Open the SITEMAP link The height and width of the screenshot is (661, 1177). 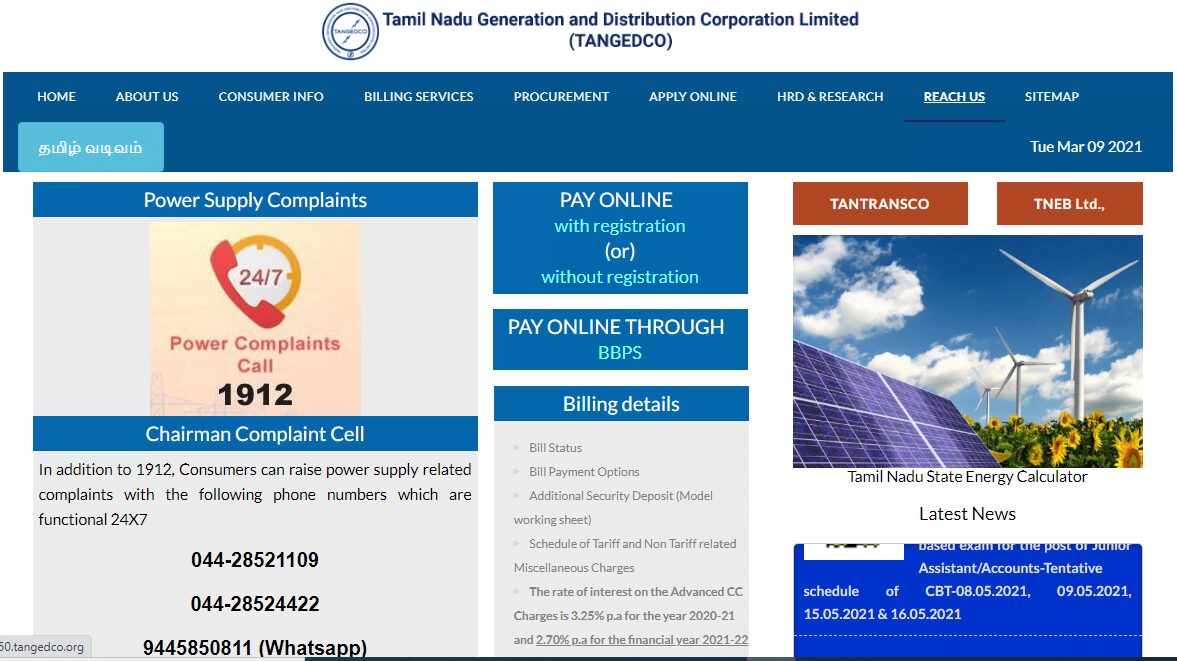click(x=1051, y=97)
